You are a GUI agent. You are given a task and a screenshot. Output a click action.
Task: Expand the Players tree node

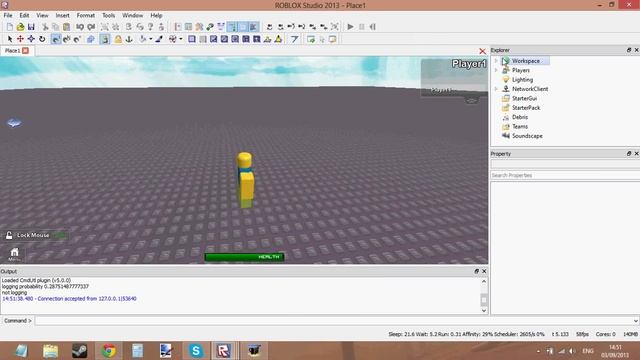point(496,70)
